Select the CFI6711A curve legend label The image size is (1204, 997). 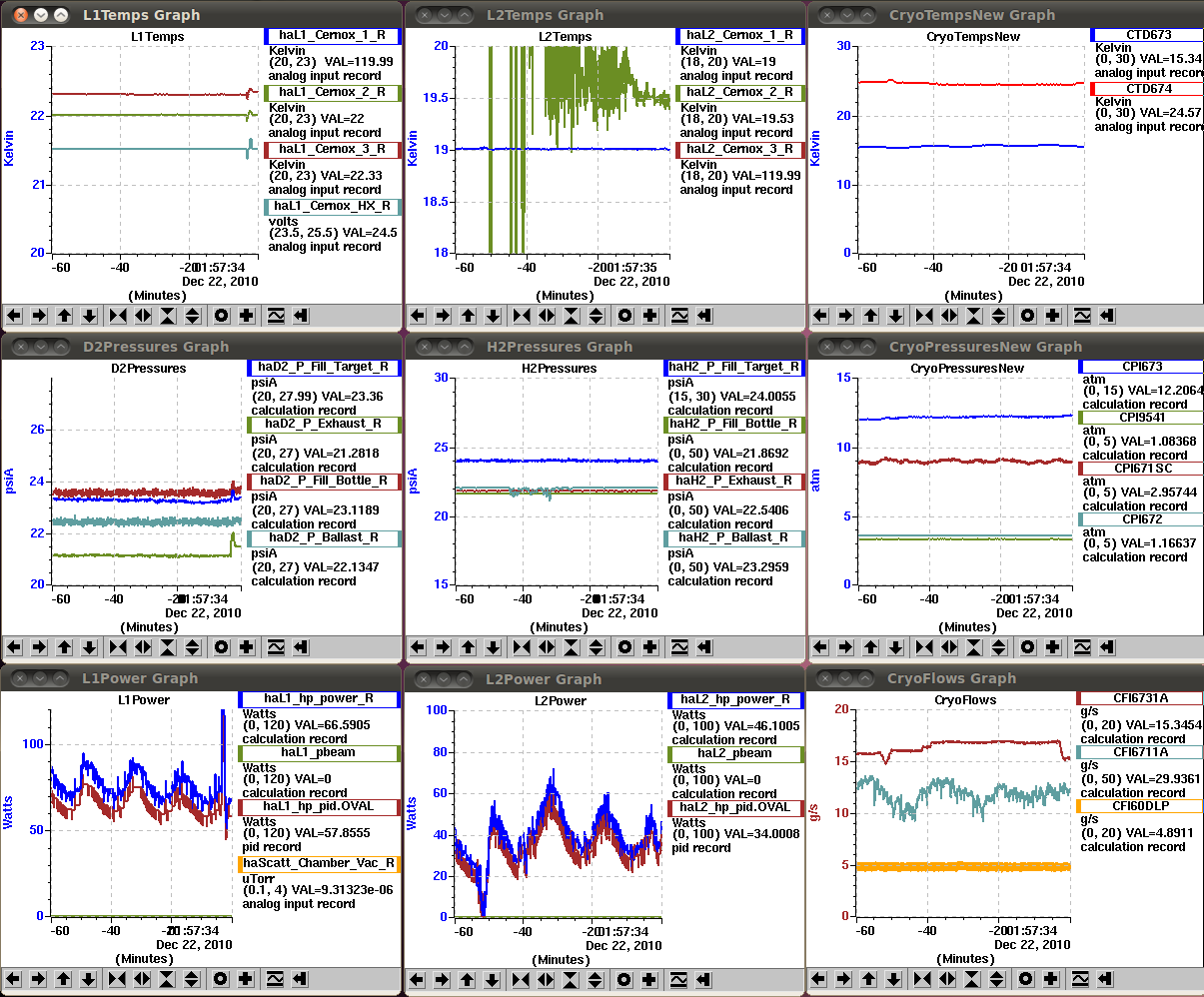point(1140,751)
